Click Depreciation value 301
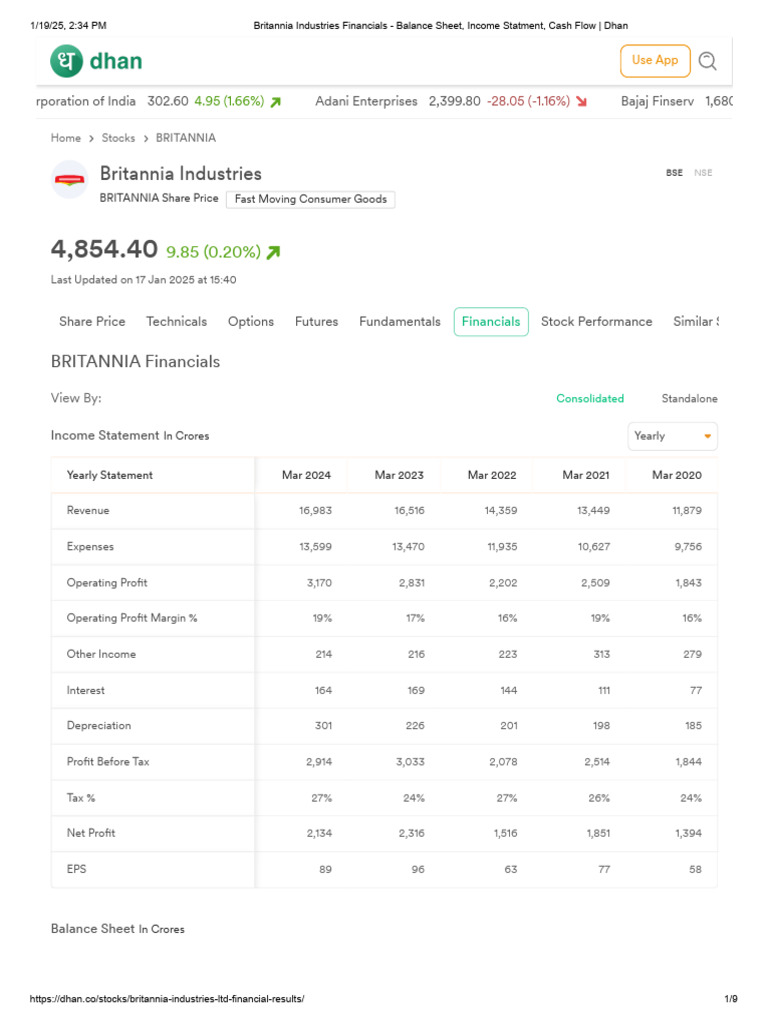 coord(323,726)
